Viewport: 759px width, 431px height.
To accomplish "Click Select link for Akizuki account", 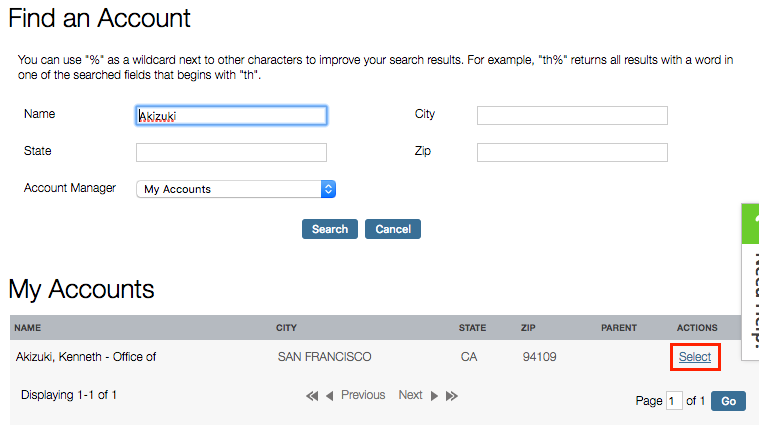I will 695,357.
